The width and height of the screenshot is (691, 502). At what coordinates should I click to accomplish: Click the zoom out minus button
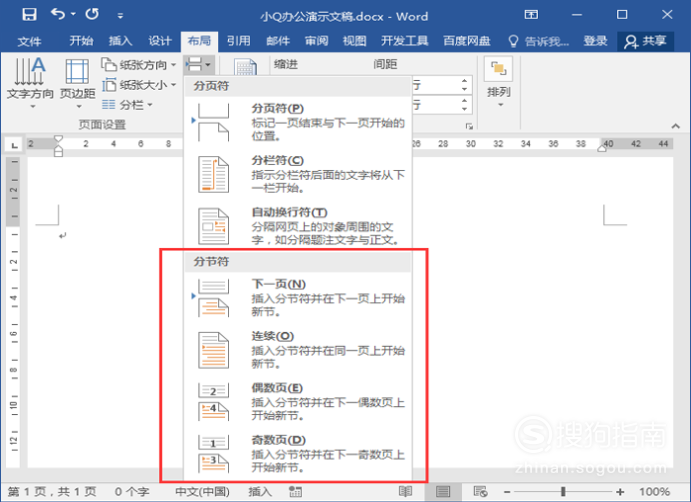coord(507,492)
